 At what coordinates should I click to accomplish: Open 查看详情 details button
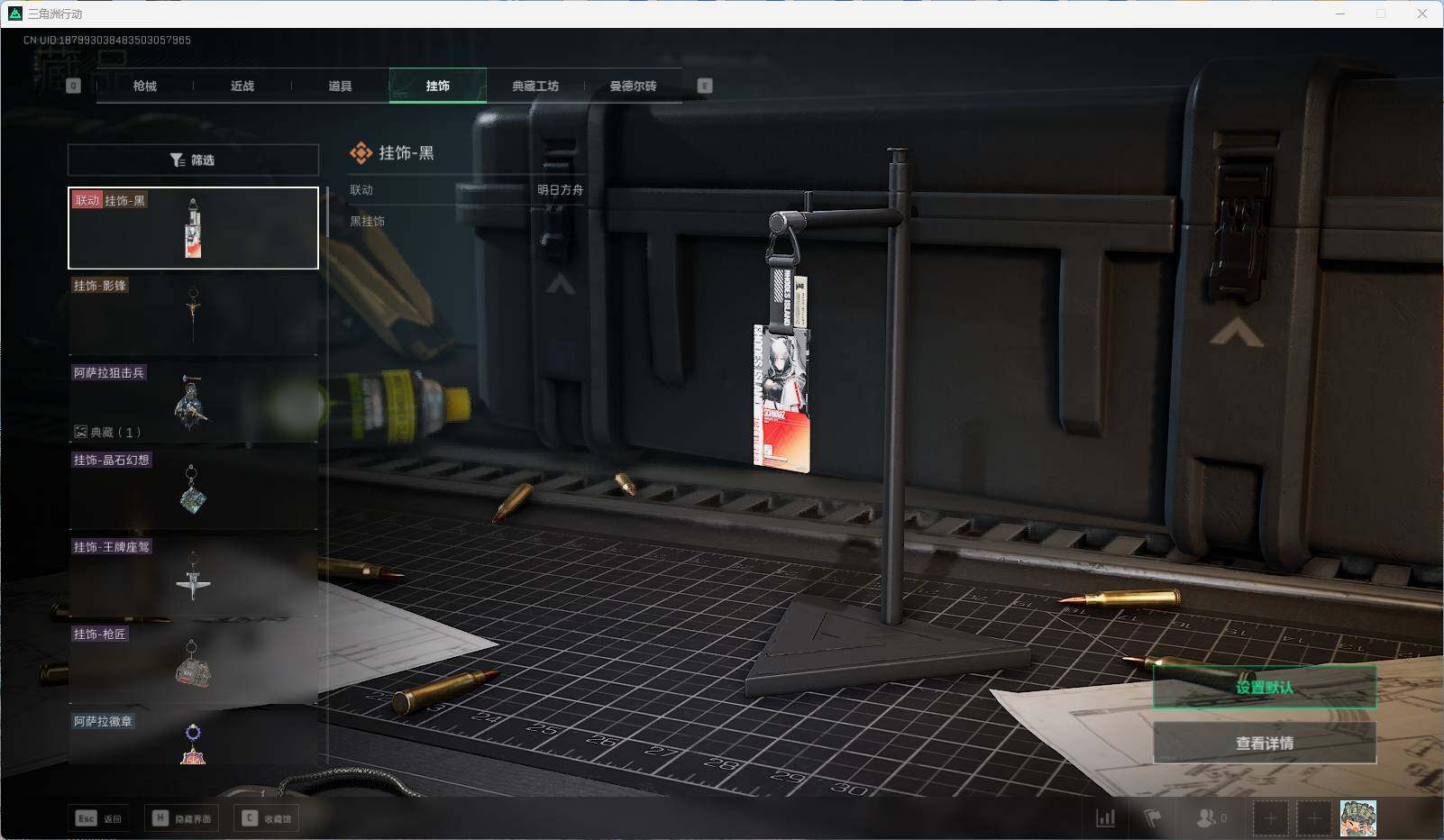pyautogui.click(x=1265, y=743)
